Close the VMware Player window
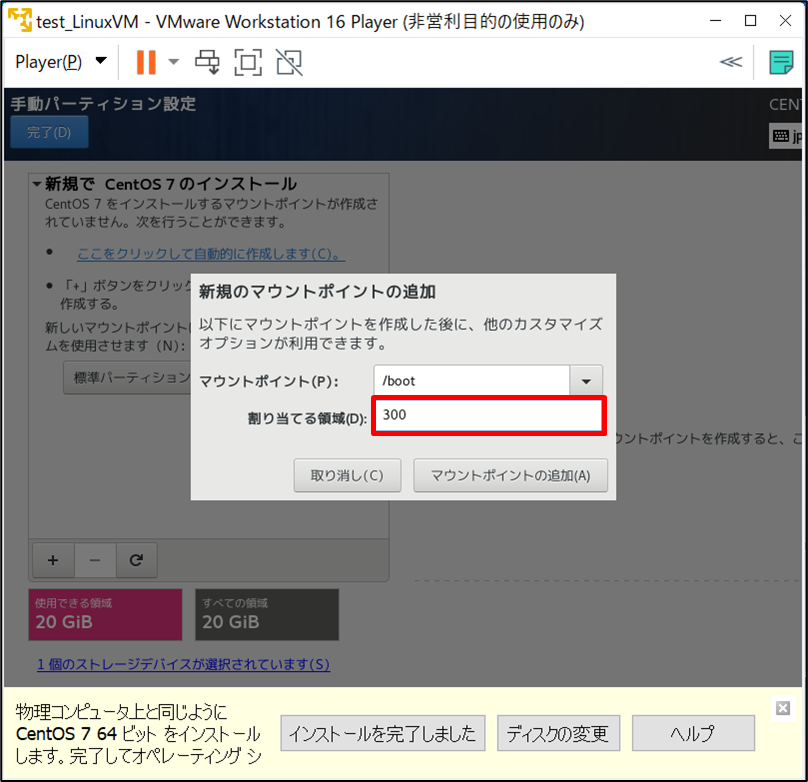 tap(785, 21)
